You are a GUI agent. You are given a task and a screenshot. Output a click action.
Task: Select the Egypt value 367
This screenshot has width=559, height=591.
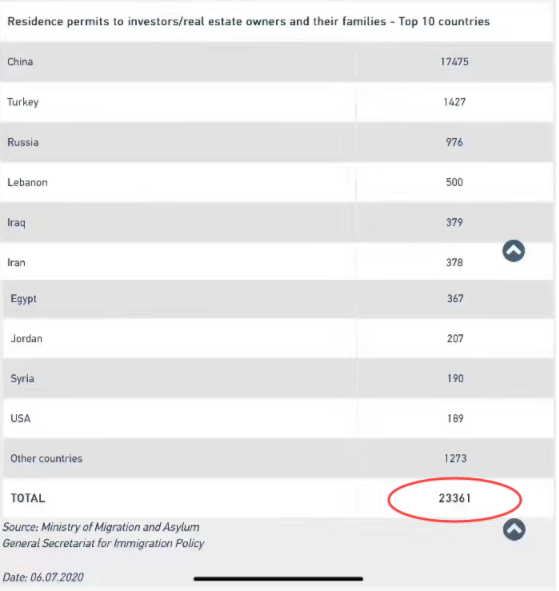click(x=455, y=299)
